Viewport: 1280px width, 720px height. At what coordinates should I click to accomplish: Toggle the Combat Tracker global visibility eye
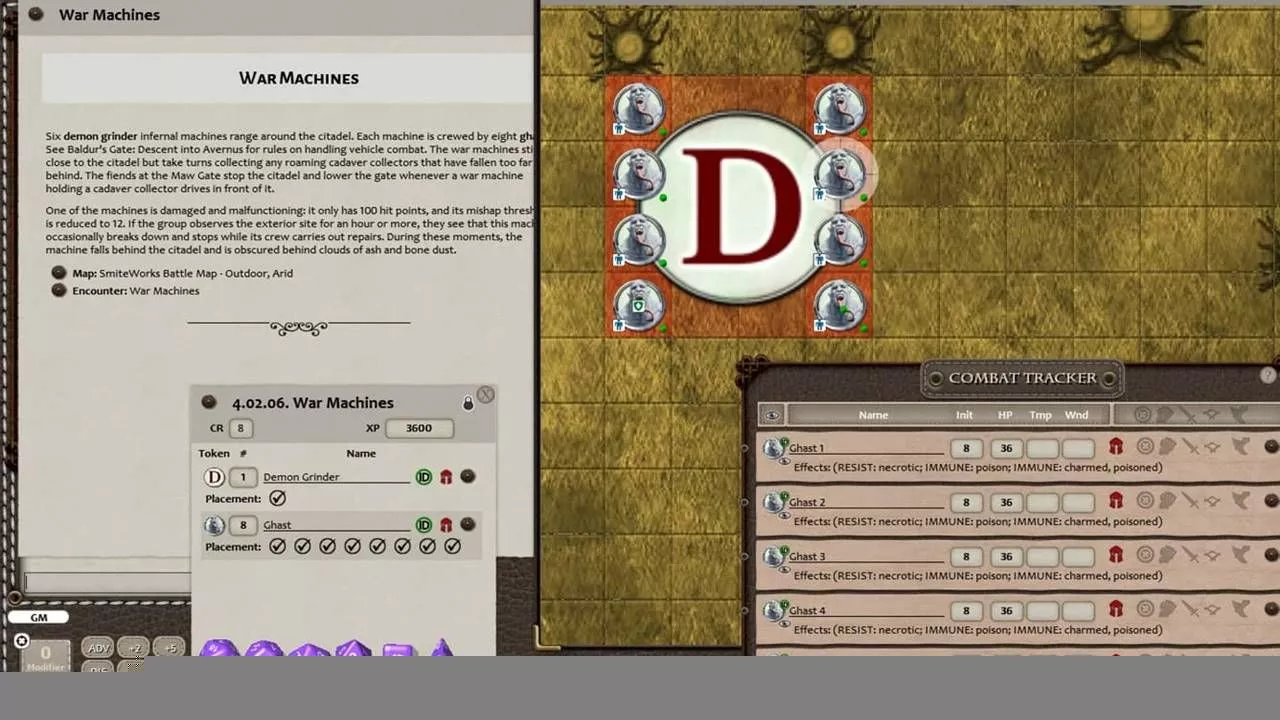click(771, 415)
